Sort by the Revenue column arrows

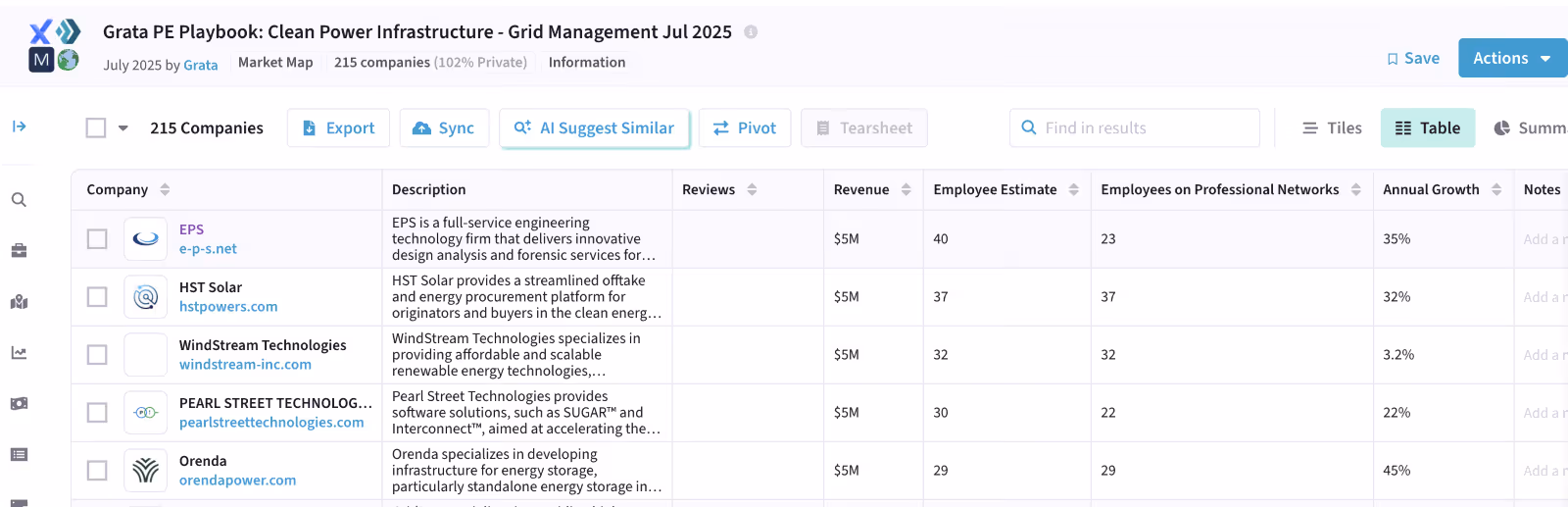[906, 189]
